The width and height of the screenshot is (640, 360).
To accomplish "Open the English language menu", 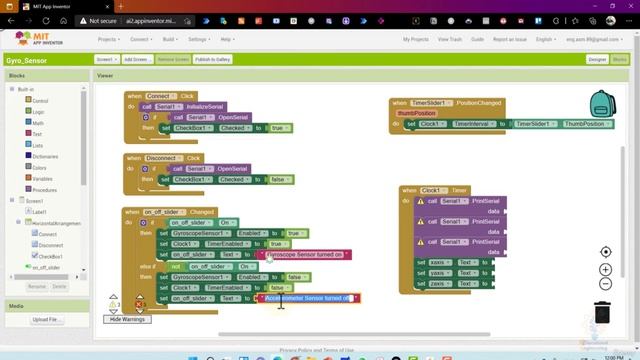I will pos(546,40).
